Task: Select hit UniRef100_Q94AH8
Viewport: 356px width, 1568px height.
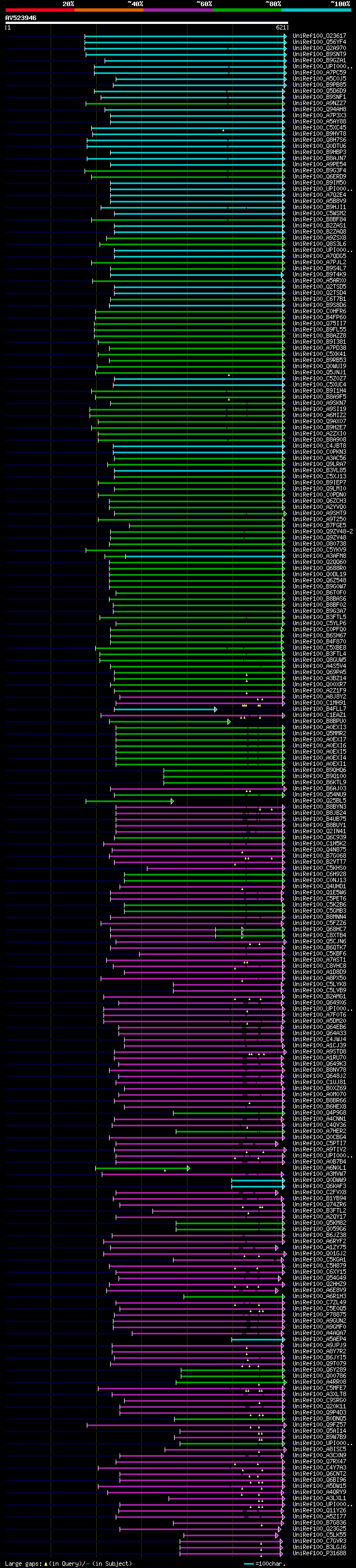Action: pyautogui.click(x=319, y=110)
